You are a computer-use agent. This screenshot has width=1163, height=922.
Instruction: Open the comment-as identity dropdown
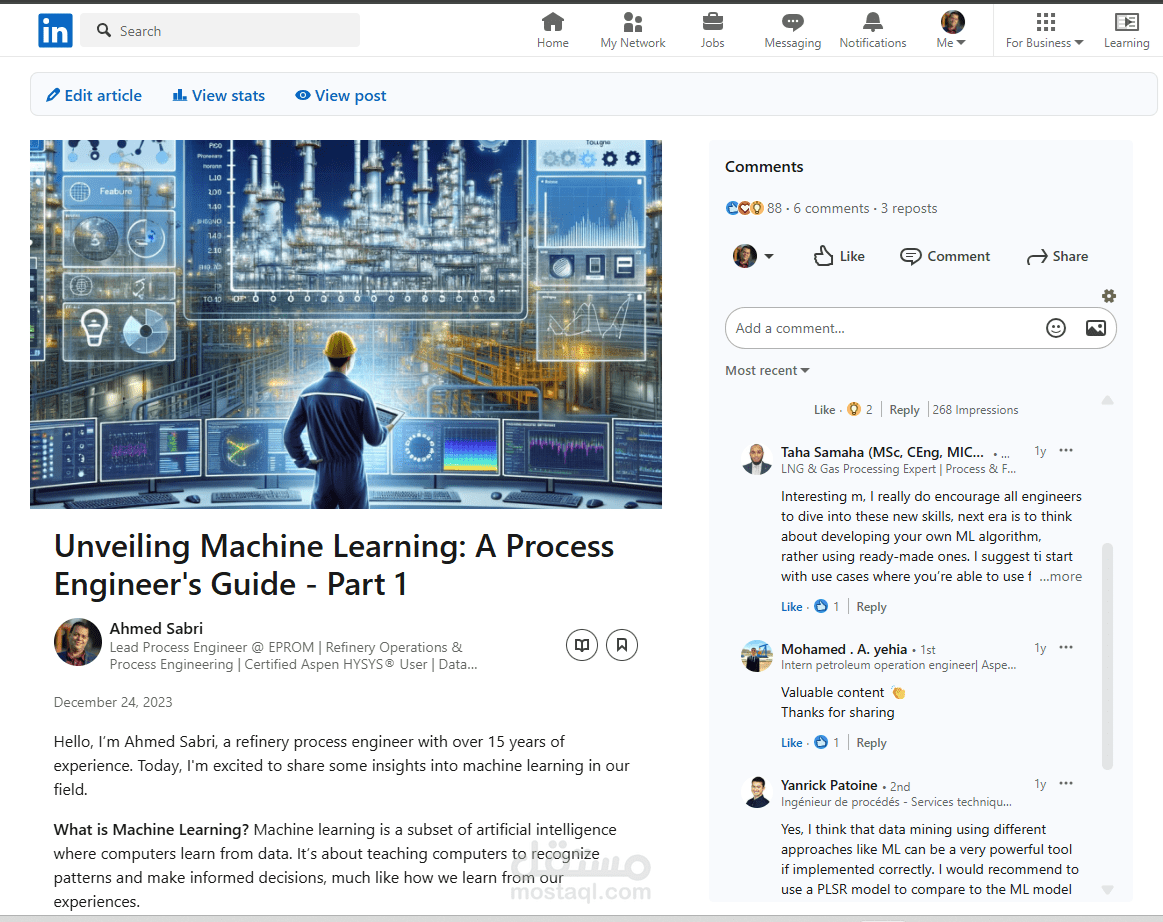753,256
